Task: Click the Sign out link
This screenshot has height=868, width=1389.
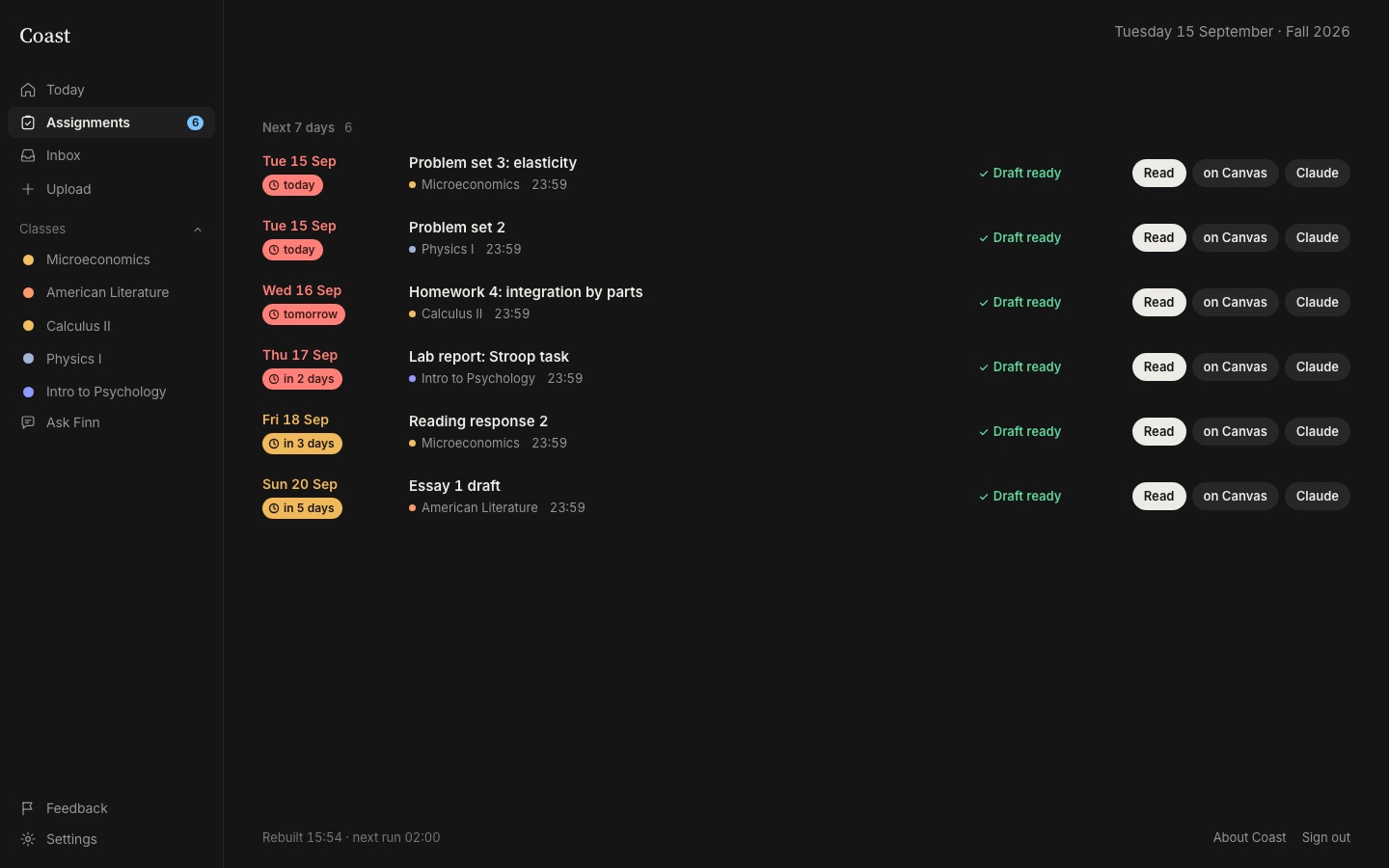Action: coord(1325,837)
